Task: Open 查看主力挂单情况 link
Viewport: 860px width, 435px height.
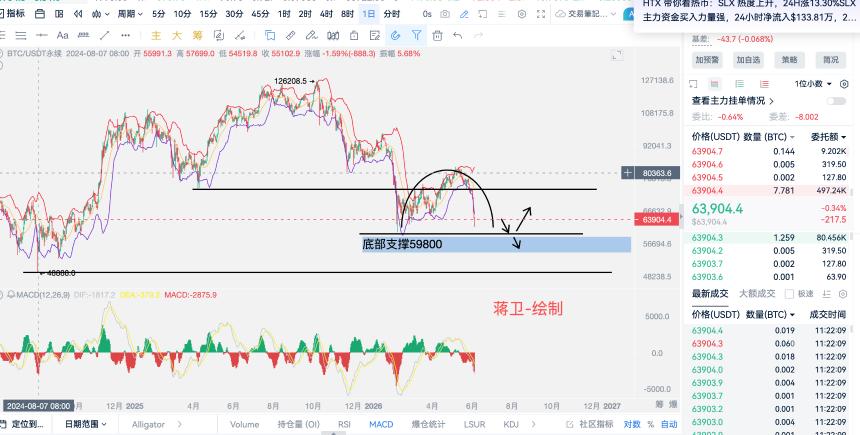Action: click(x=733, y=101)
